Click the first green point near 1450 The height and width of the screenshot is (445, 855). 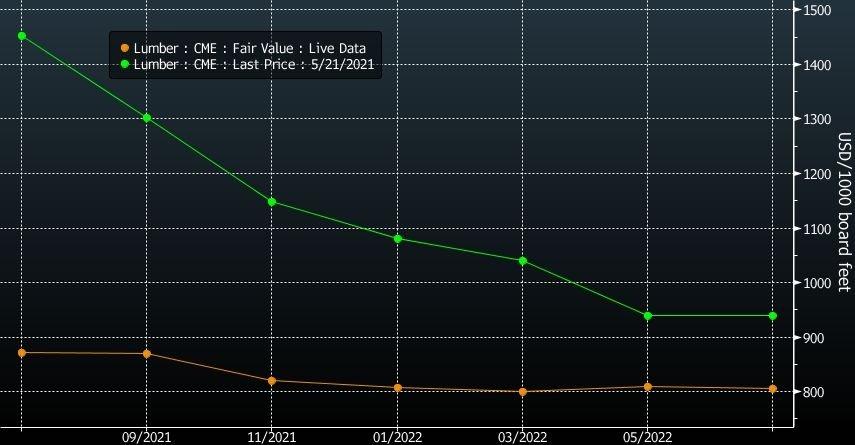[22, 36]
